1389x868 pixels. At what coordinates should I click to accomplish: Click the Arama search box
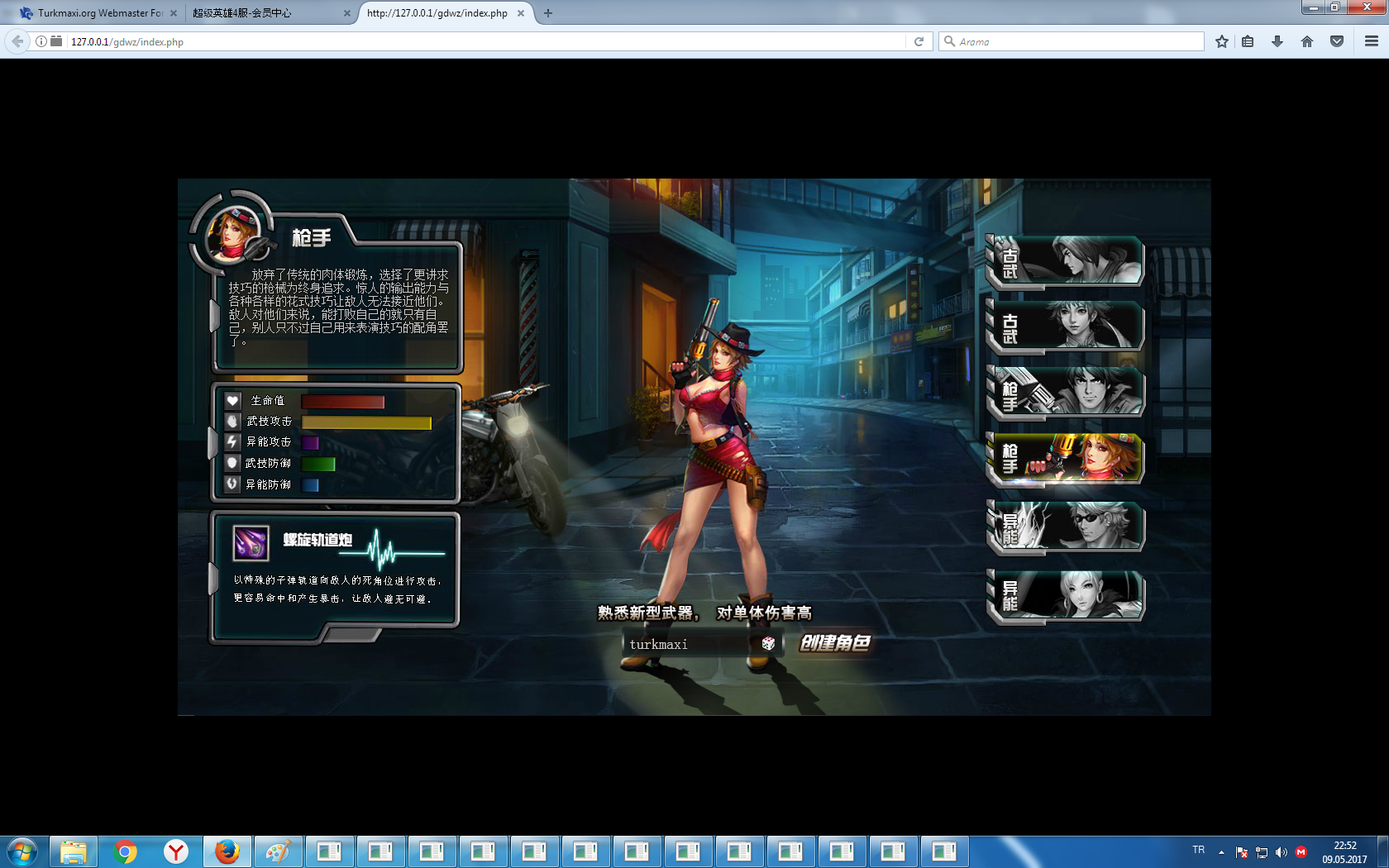click(x=1072, y=41)
